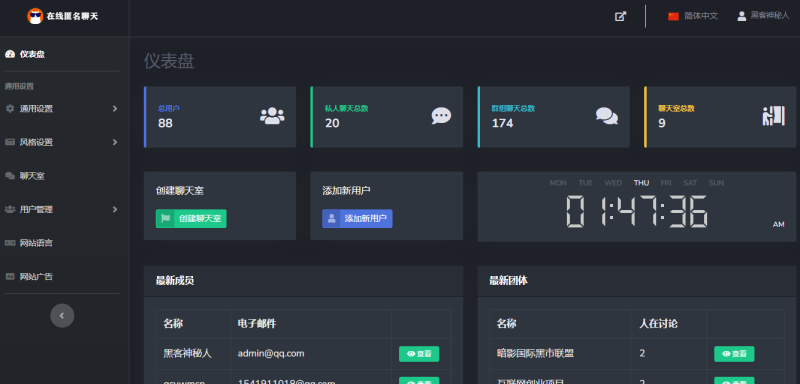
Task: Open 网站语言 in the sidebar
Action: click(29, 243)
